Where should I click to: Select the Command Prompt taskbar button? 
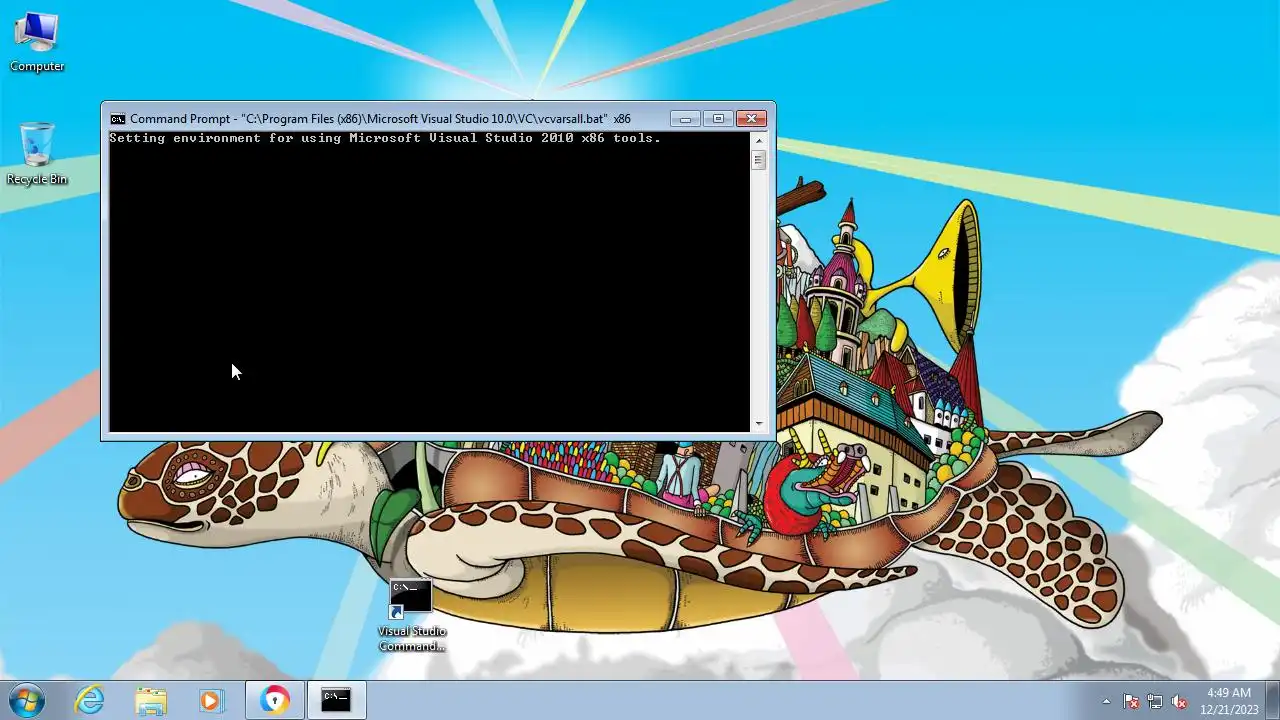pos(336,700)
